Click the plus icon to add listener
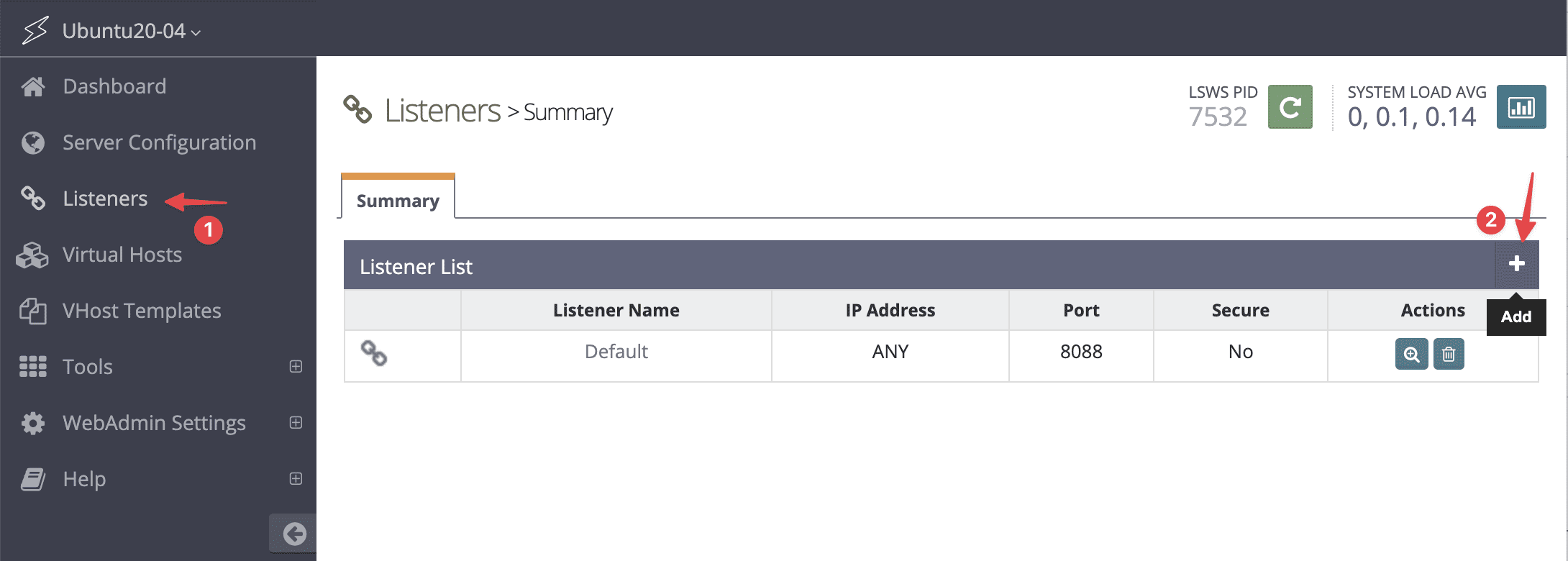 click(1516, 264)
